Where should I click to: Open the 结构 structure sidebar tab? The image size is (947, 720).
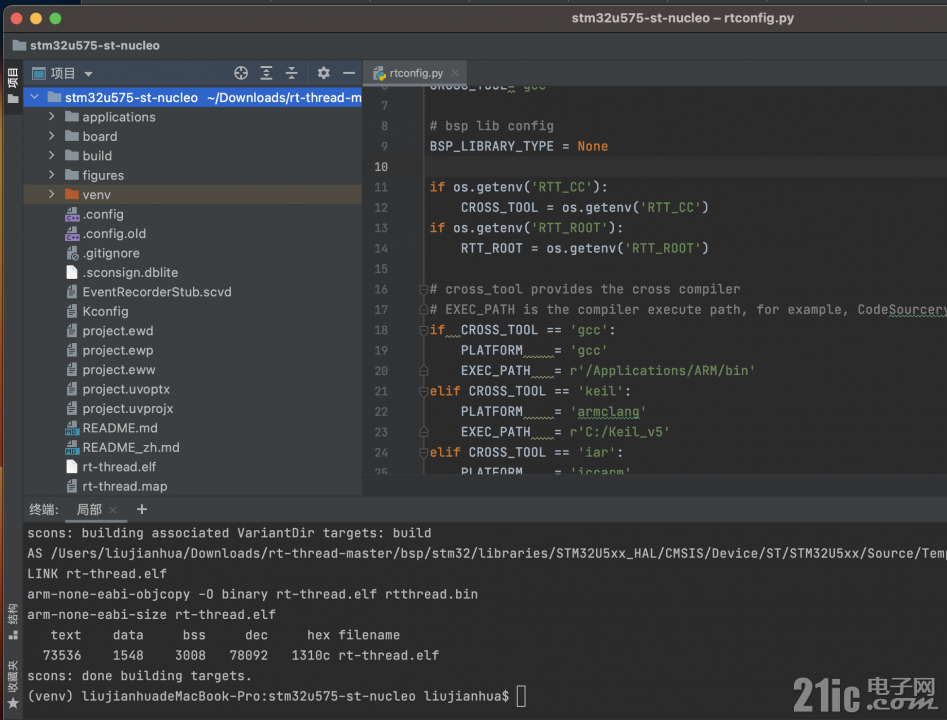point(12,622)
